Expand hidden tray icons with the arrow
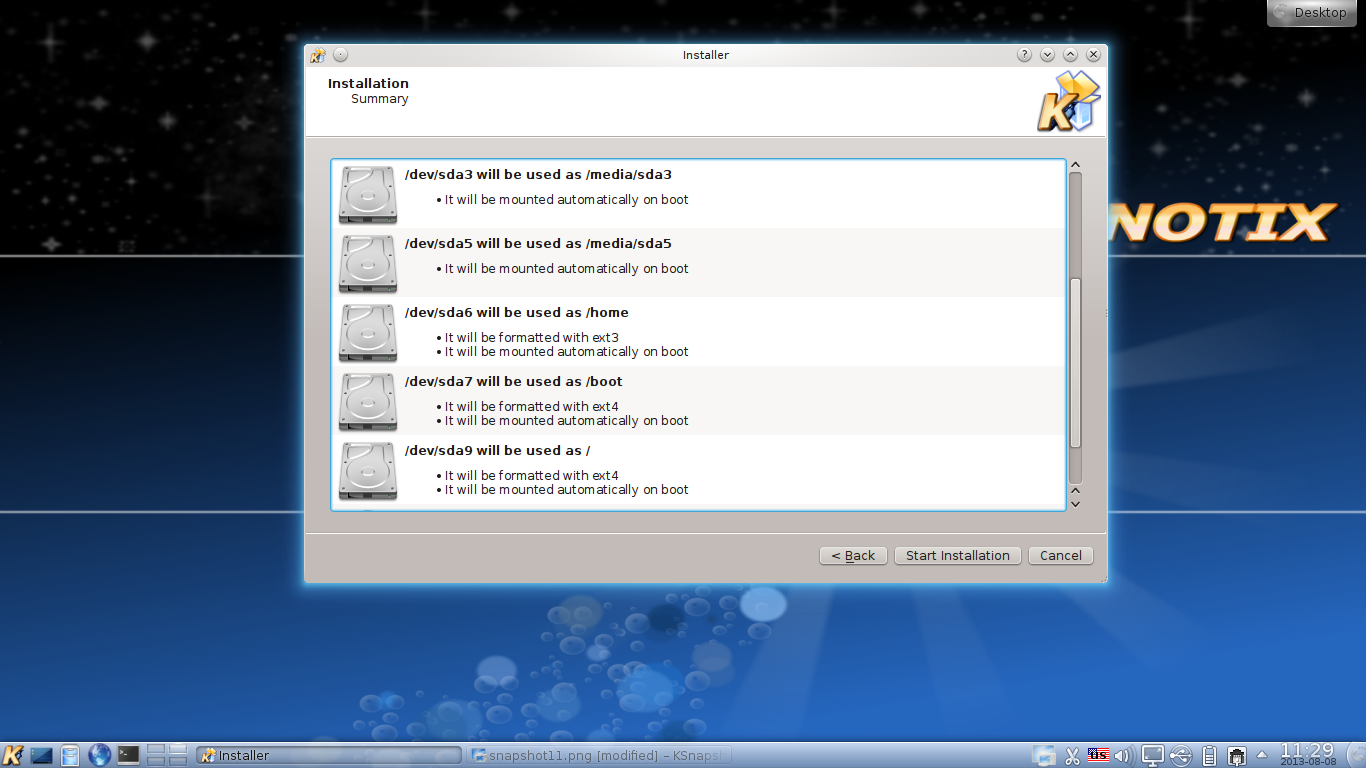Image resolution: width=1366 pixels, height=768 pixels. click(x=1261, y=755)
